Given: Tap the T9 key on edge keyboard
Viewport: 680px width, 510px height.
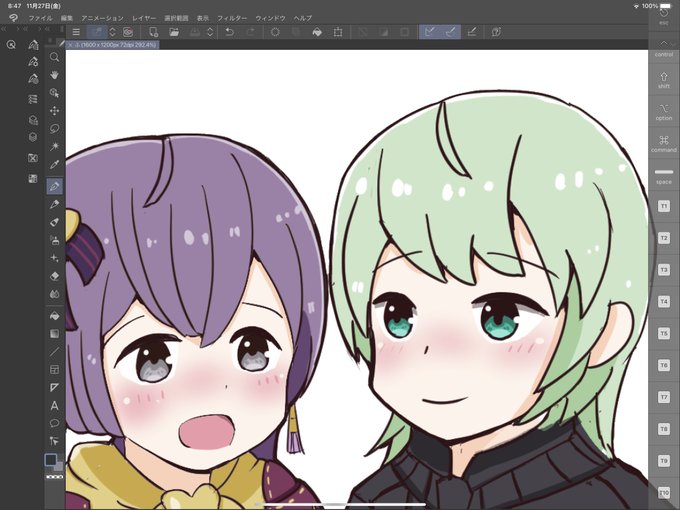Looking at the screenshot, I should tap(664, 461).
